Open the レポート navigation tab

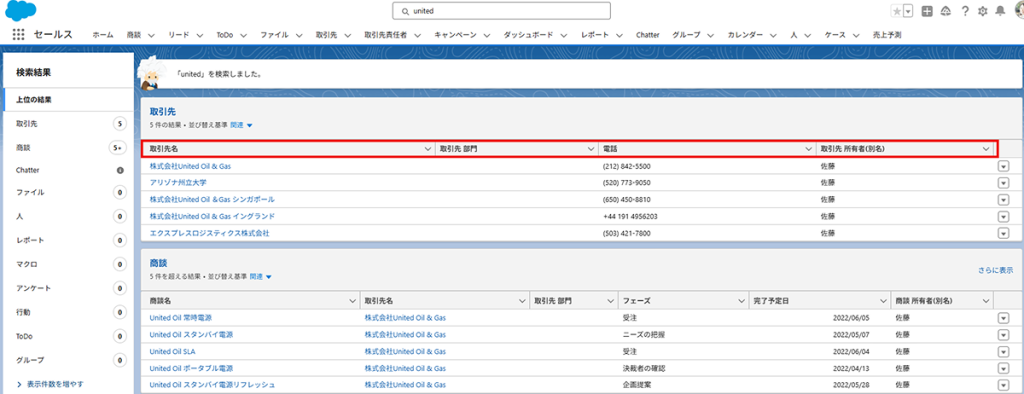594,35
